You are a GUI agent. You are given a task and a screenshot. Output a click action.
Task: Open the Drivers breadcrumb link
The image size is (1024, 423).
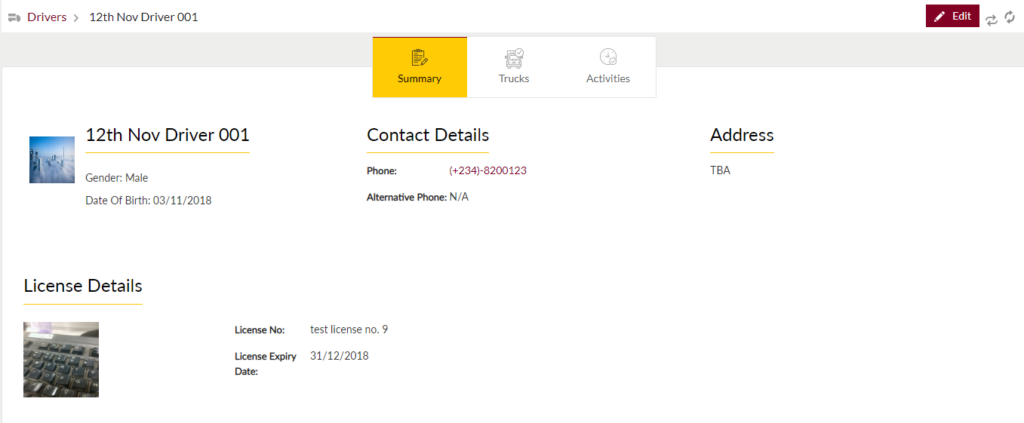click(47, 17)
